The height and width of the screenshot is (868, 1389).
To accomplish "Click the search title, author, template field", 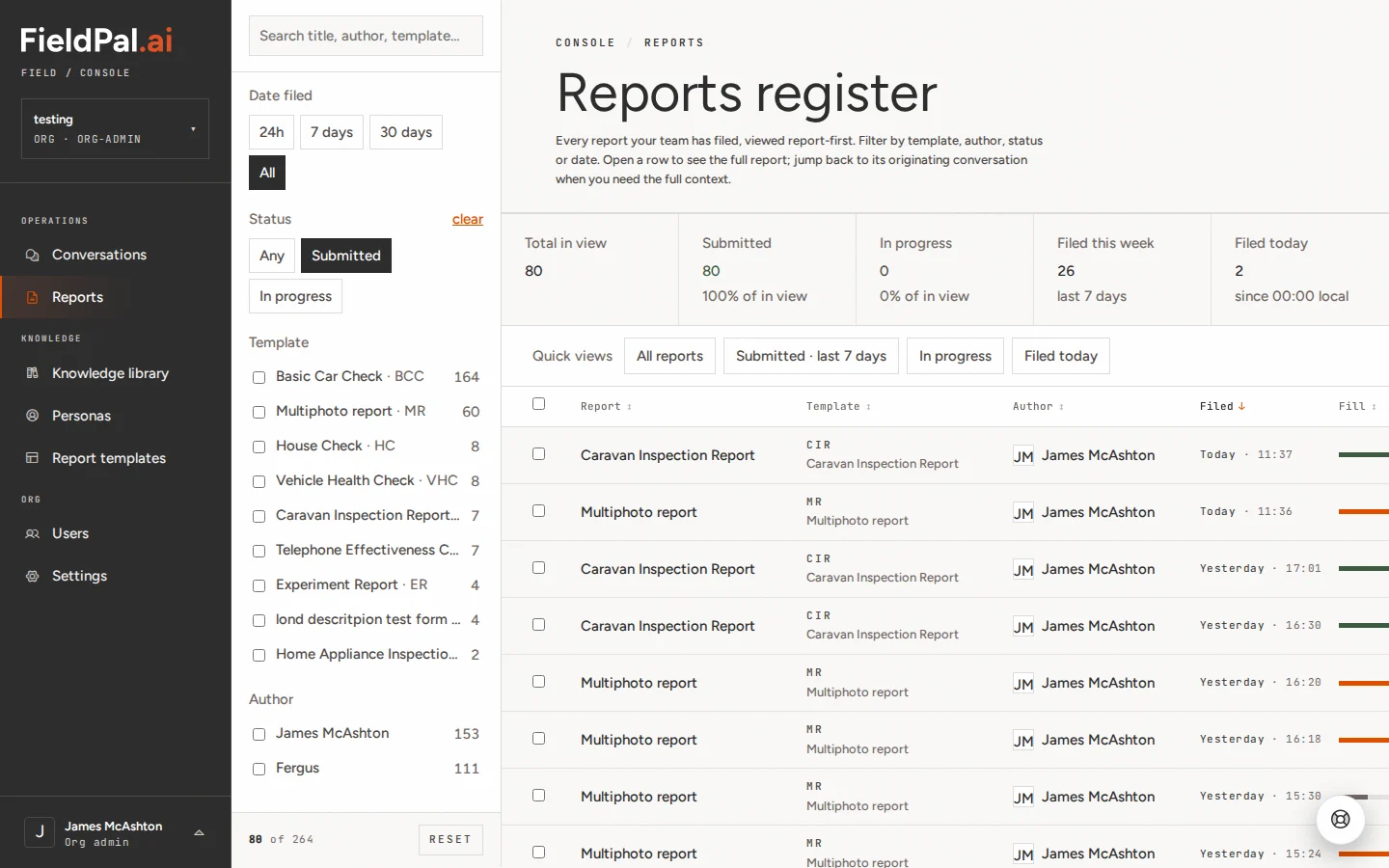I will (x=366, y=36).
